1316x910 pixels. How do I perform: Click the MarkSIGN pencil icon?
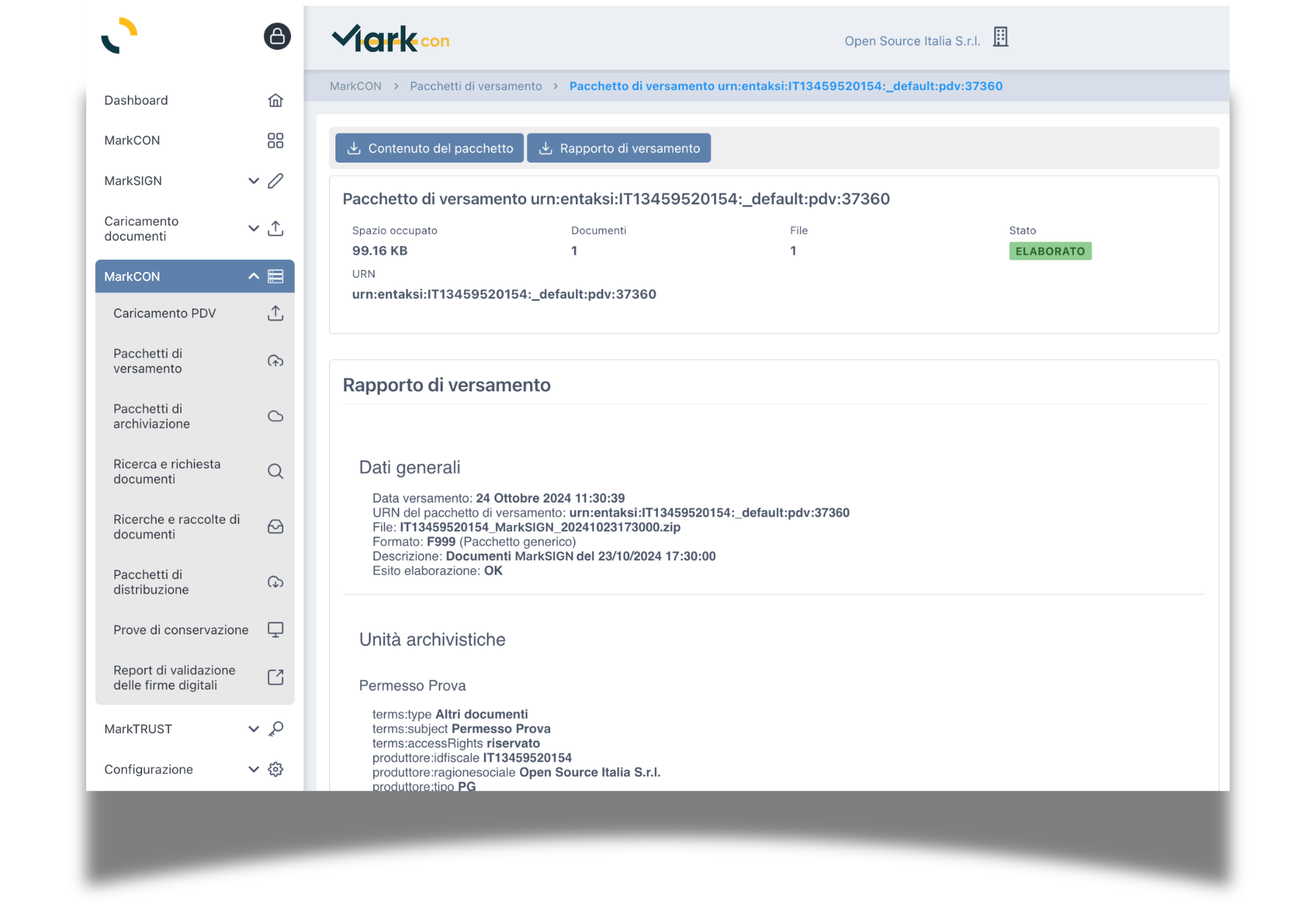pos(276,181)
